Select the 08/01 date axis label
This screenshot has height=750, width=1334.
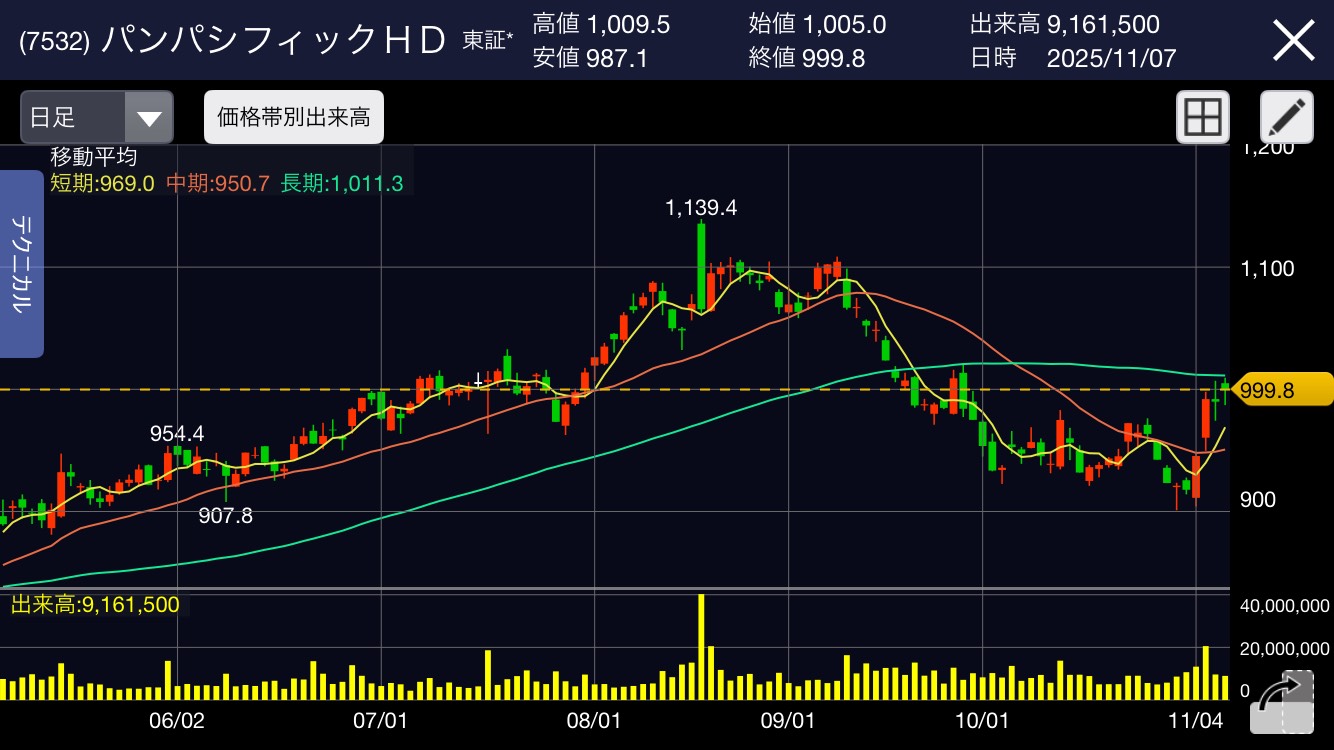pos(594,721)
